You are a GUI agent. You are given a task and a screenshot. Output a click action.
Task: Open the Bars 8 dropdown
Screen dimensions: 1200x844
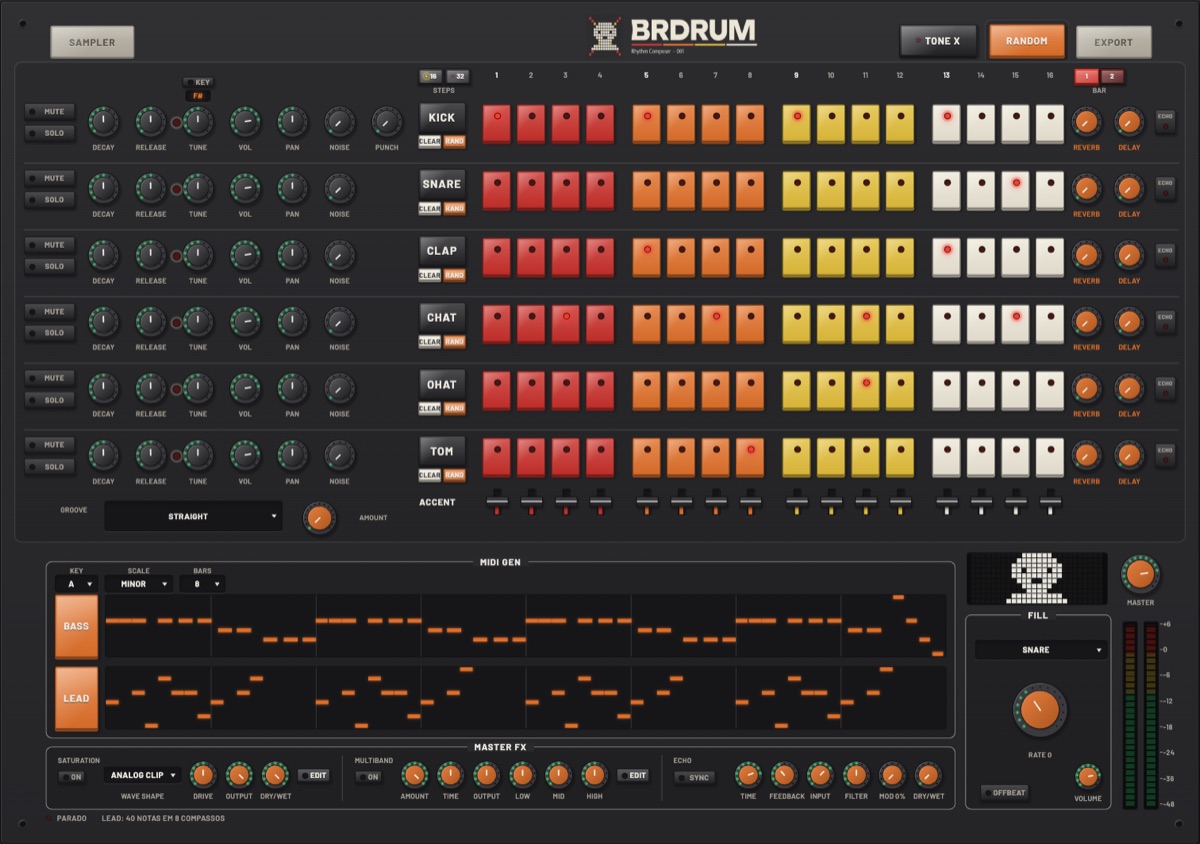(x=202, y=584)
